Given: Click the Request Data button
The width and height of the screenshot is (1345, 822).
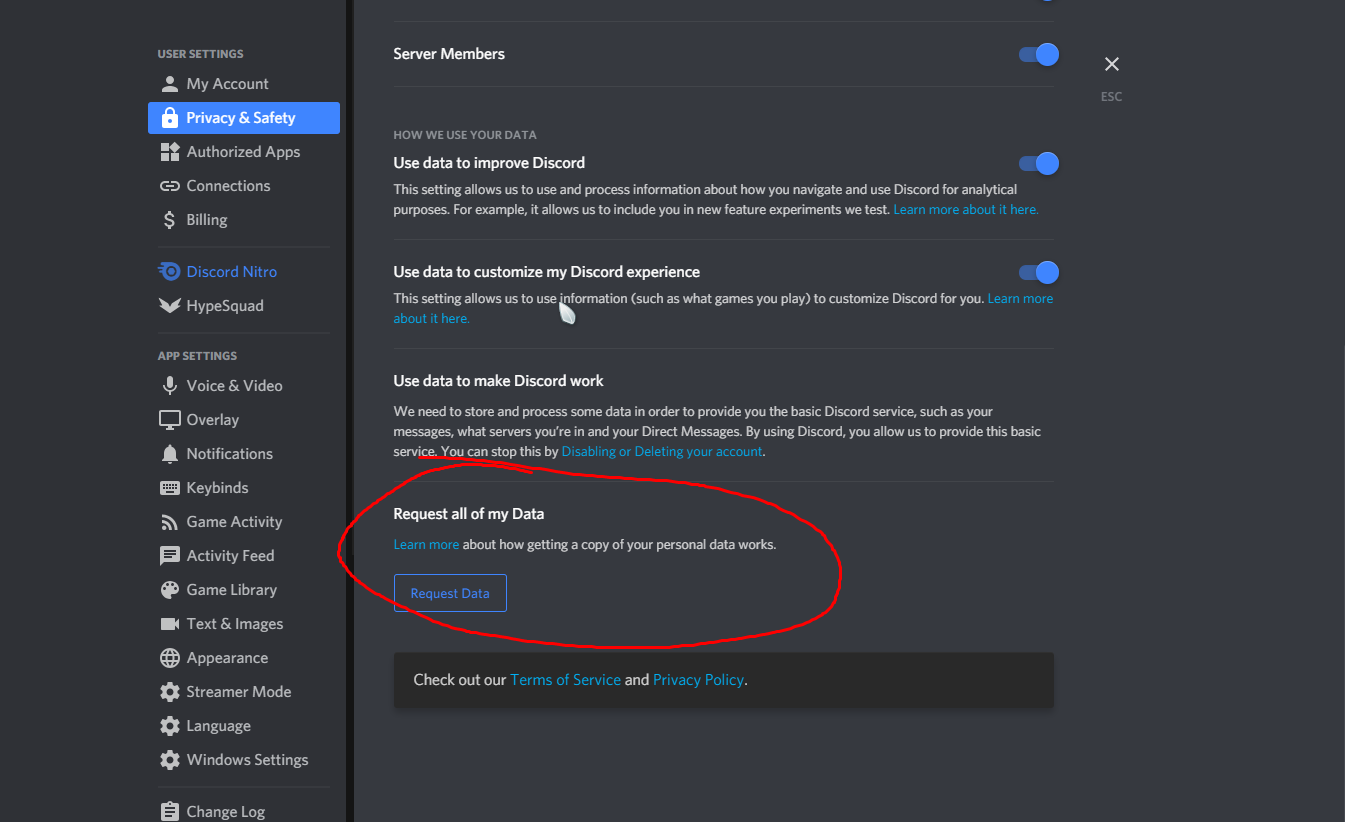Looking at the screenshot, I should pyautogui.click(x=450, y=593).
